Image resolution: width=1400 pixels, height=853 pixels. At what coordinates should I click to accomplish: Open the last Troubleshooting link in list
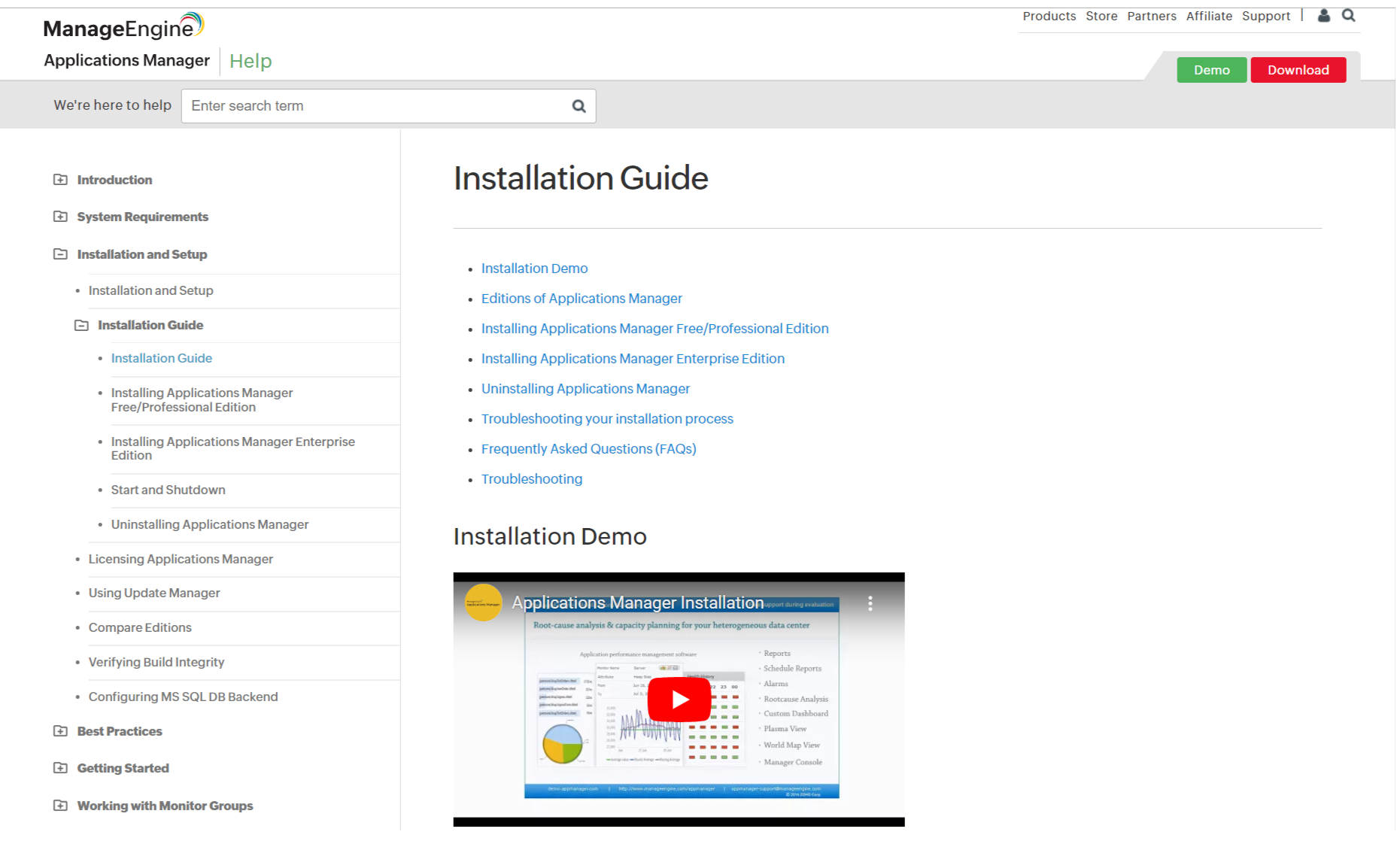(x=532, y=479)
